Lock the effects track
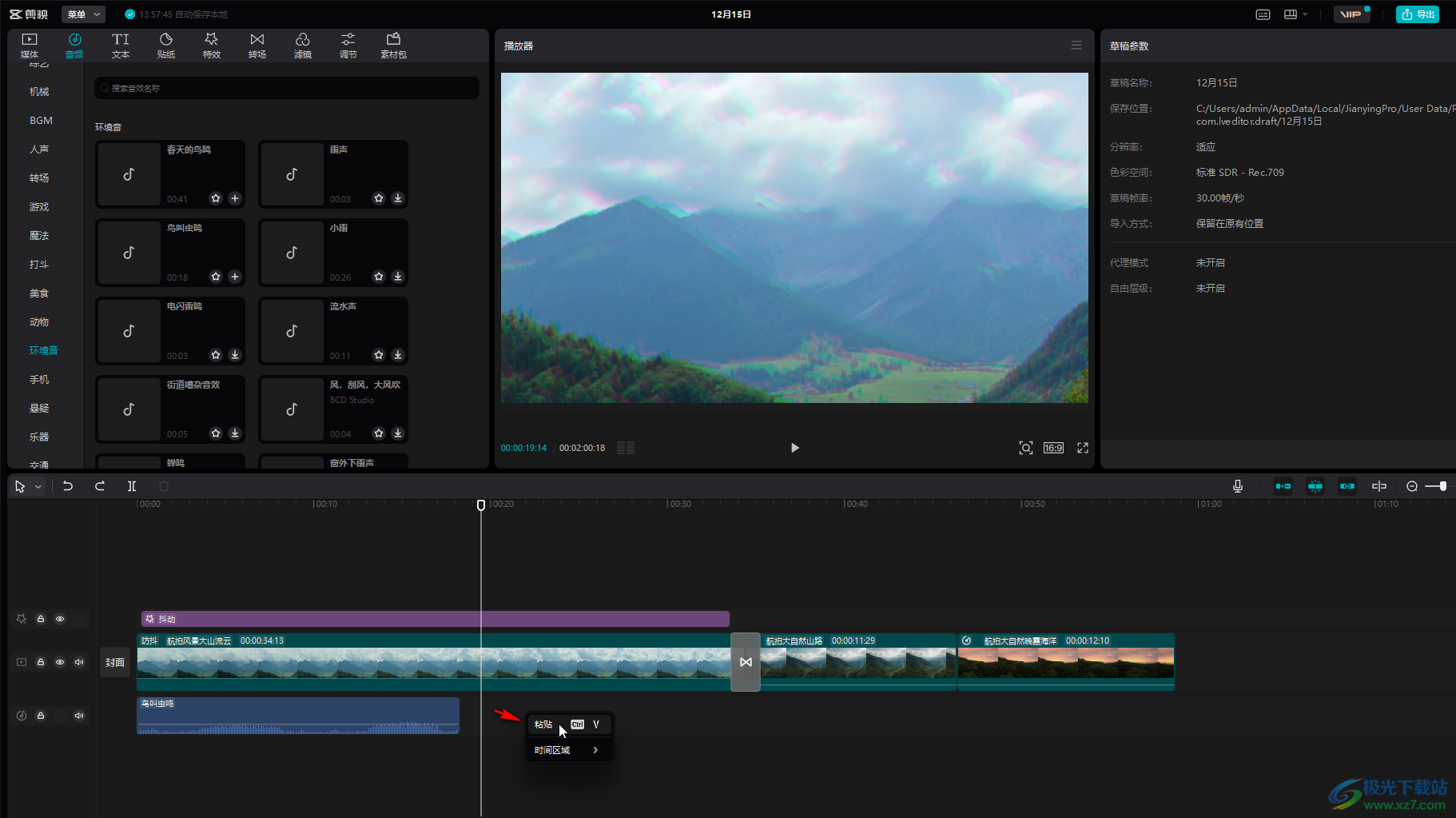The image size is (1456, 818). (x=41, y=619)
